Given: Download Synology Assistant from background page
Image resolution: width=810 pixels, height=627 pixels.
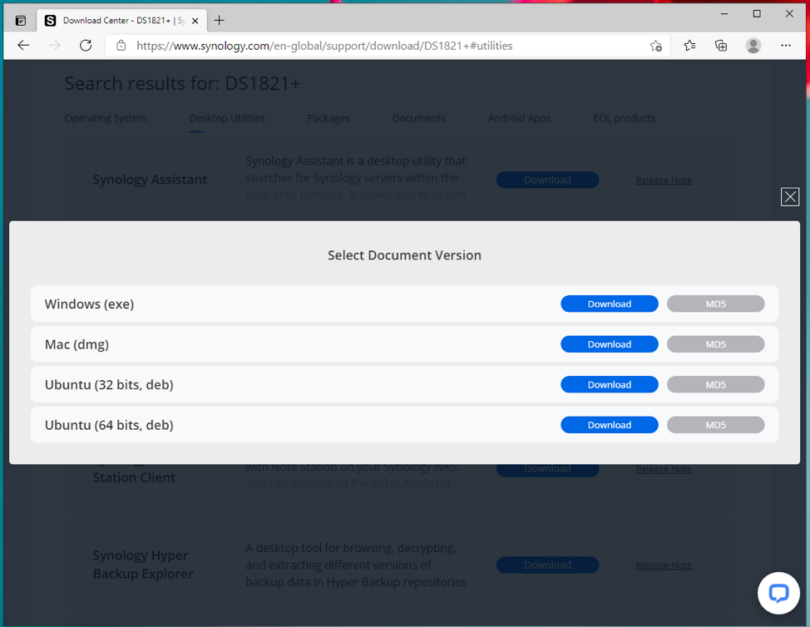Looking at the screenshot, I should click(x=548, y=180).
